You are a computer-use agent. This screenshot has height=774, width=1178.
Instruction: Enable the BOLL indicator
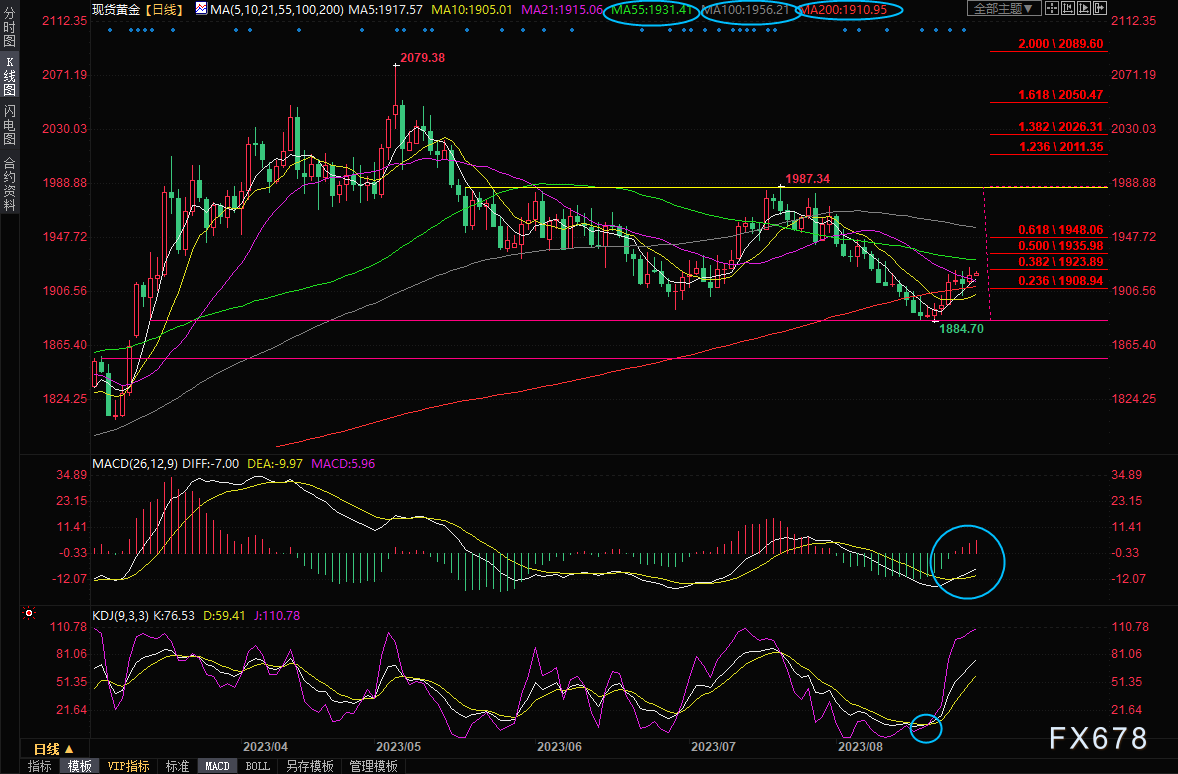[x=257, y=766]
